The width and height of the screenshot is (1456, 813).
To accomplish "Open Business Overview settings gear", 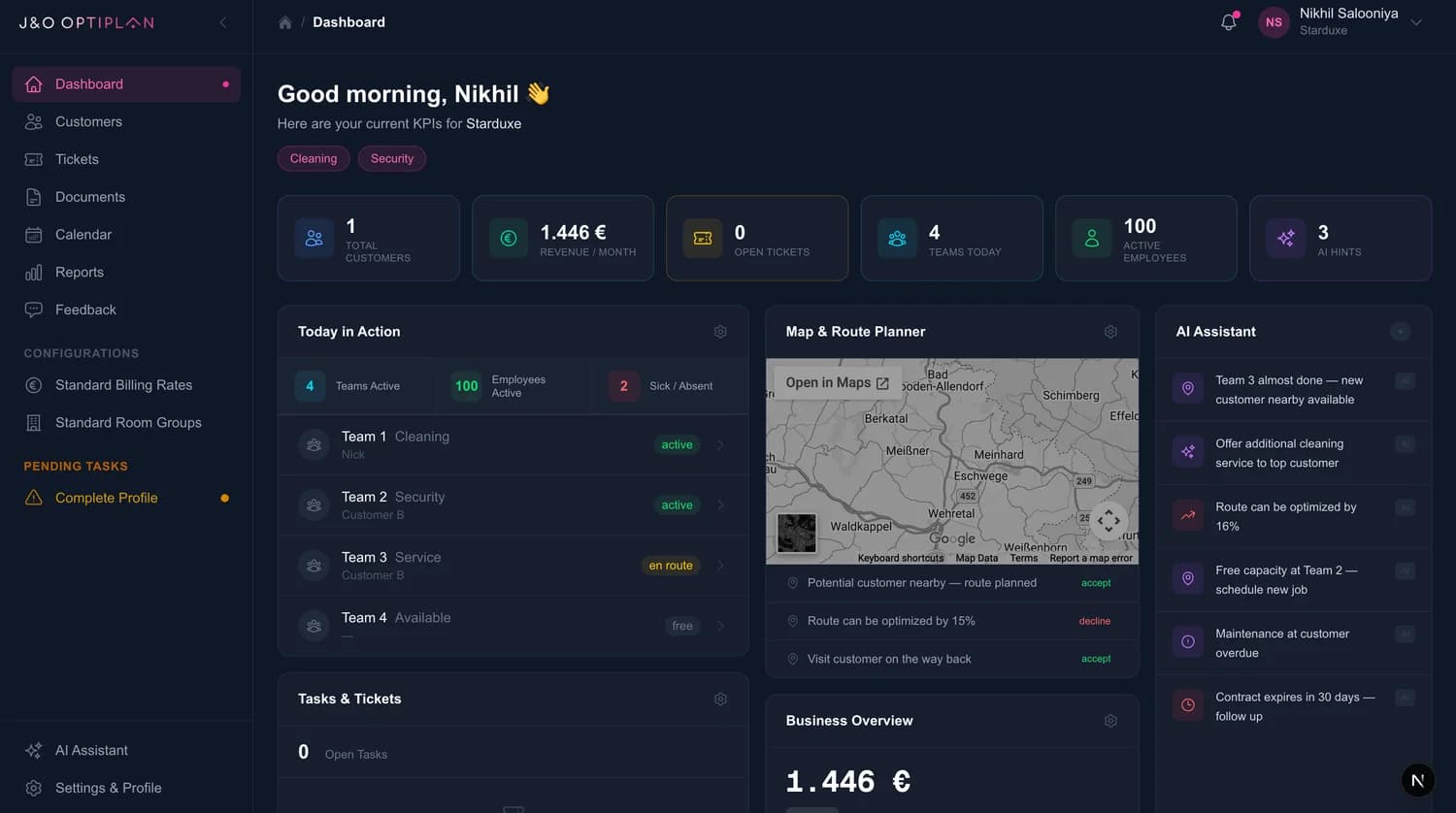I will [x=1110, y=721].
